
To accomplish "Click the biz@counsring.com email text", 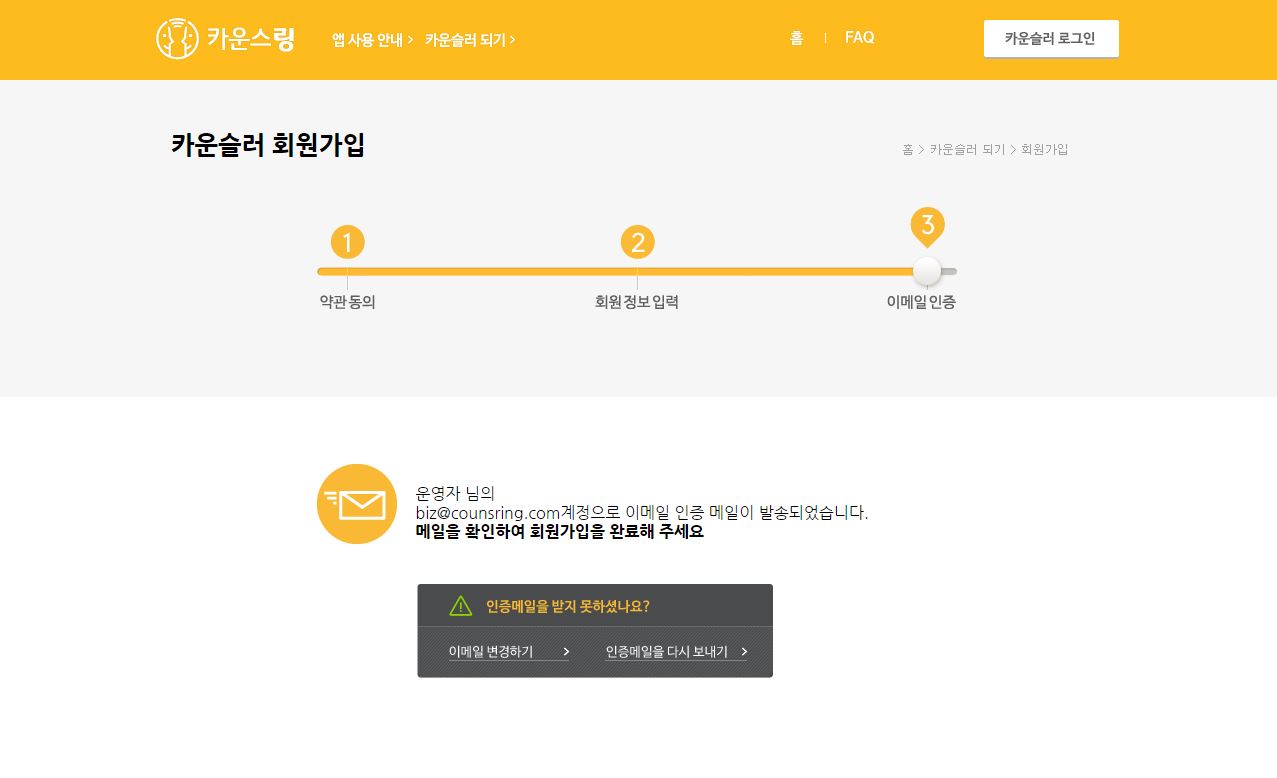I will click(x=488, y=513).
